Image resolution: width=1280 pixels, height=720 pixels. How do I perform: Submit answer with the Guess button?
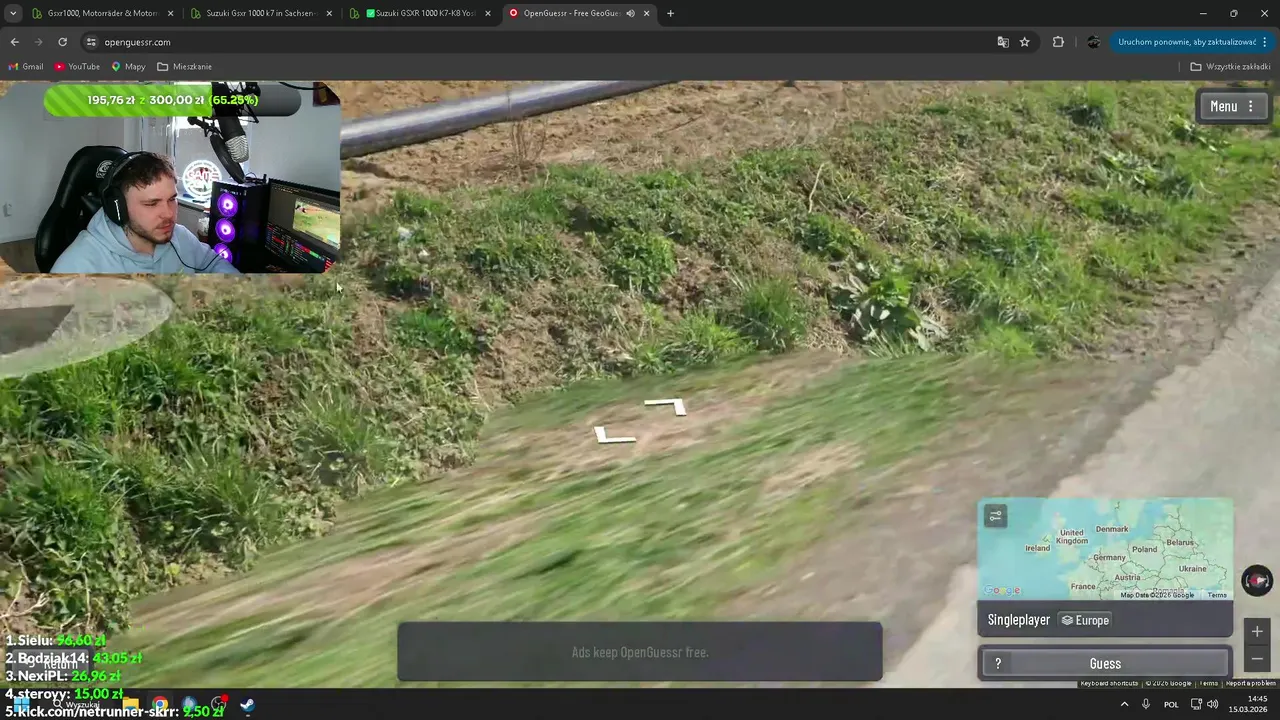[1105, 664]
